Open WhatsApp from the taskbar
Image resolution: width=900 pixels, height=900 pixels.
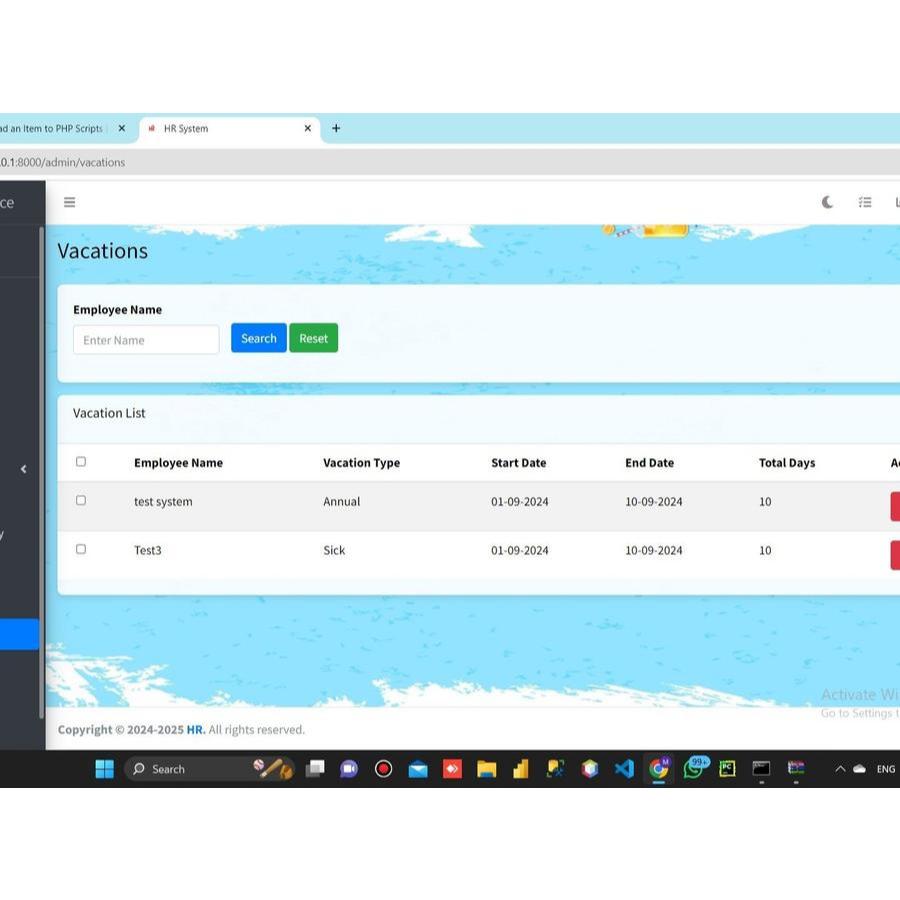tap(693, 769)
